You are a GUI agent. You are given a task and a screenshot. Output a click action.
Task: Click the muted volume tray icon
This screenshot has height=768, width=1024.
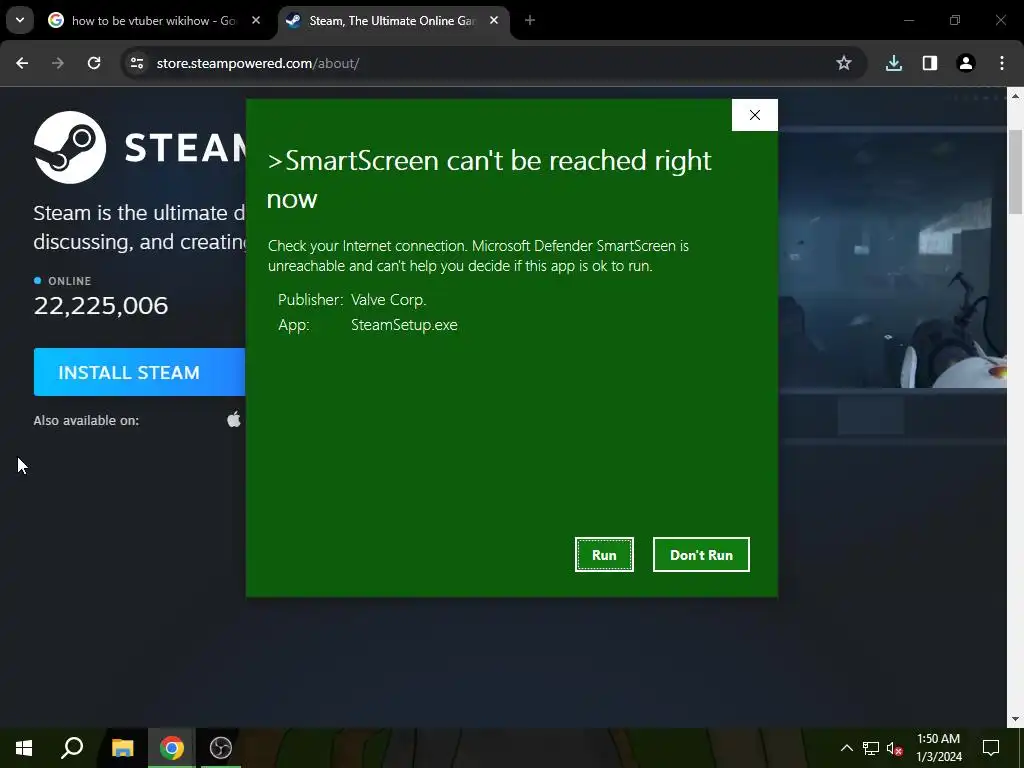coord(895,748)
